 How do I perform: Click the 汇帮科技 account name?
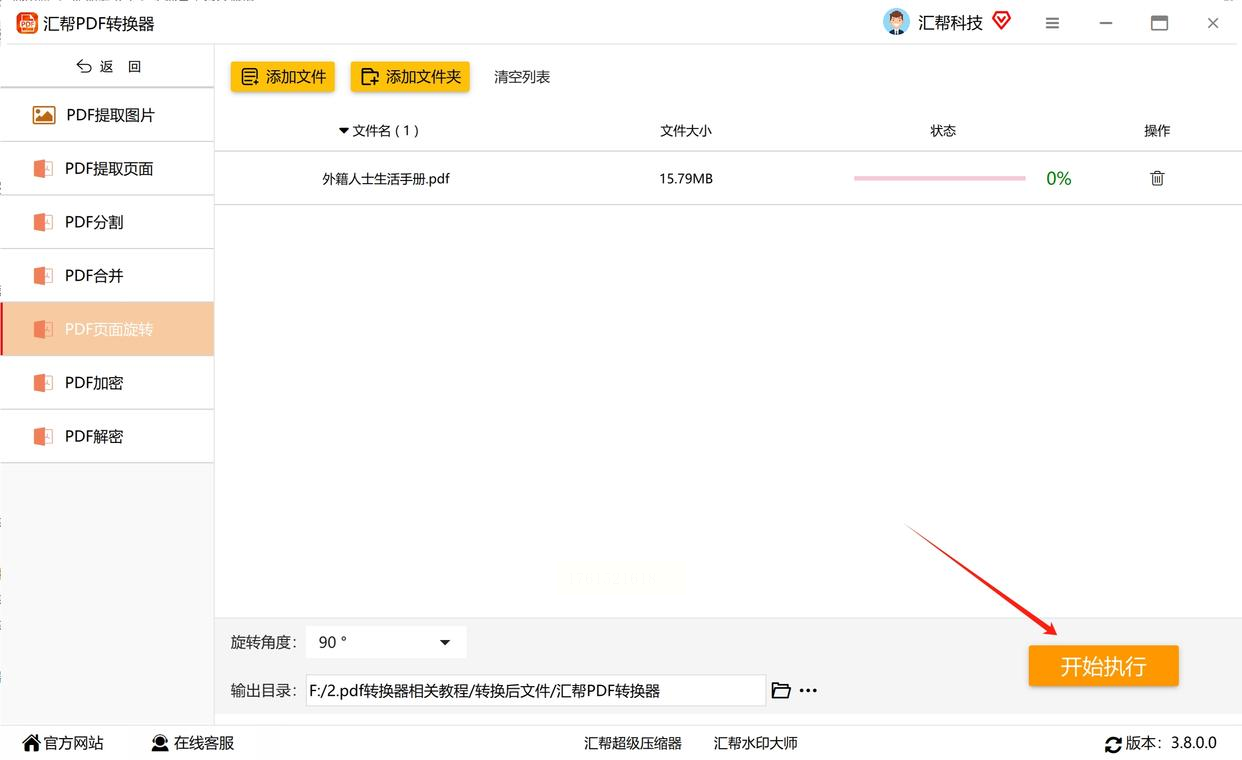(950, 23)
